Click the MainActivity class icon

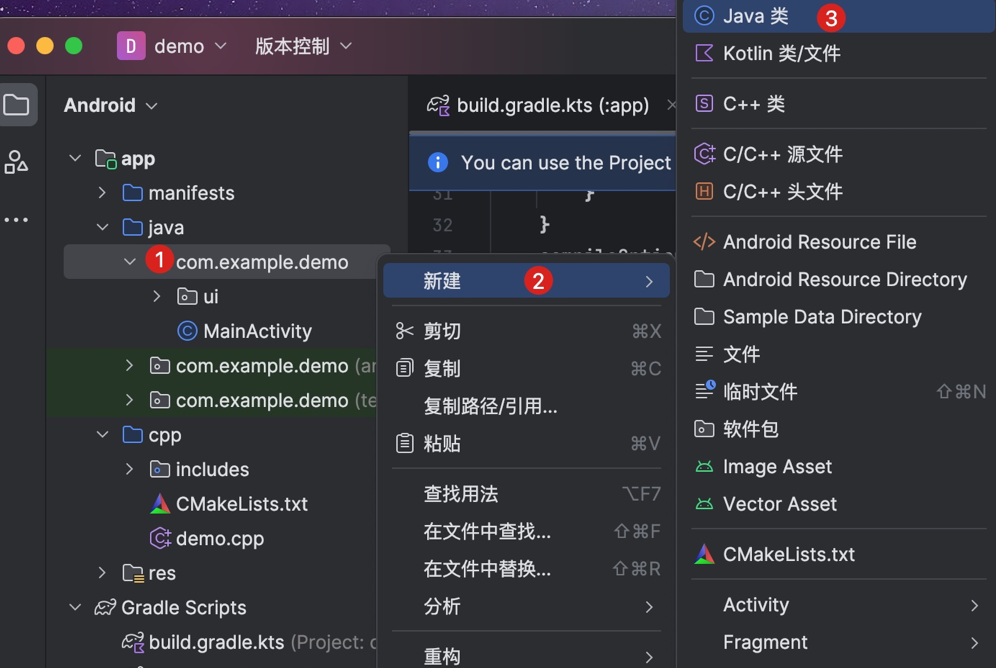click(x=187, y=331)
